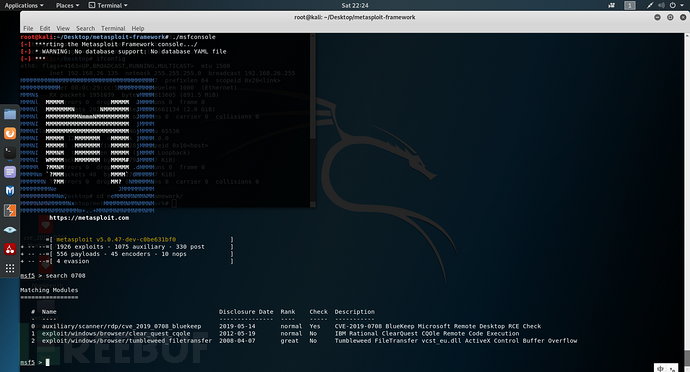
Task: Click the Sat 22:24 clock
Action: pos(355,5)
